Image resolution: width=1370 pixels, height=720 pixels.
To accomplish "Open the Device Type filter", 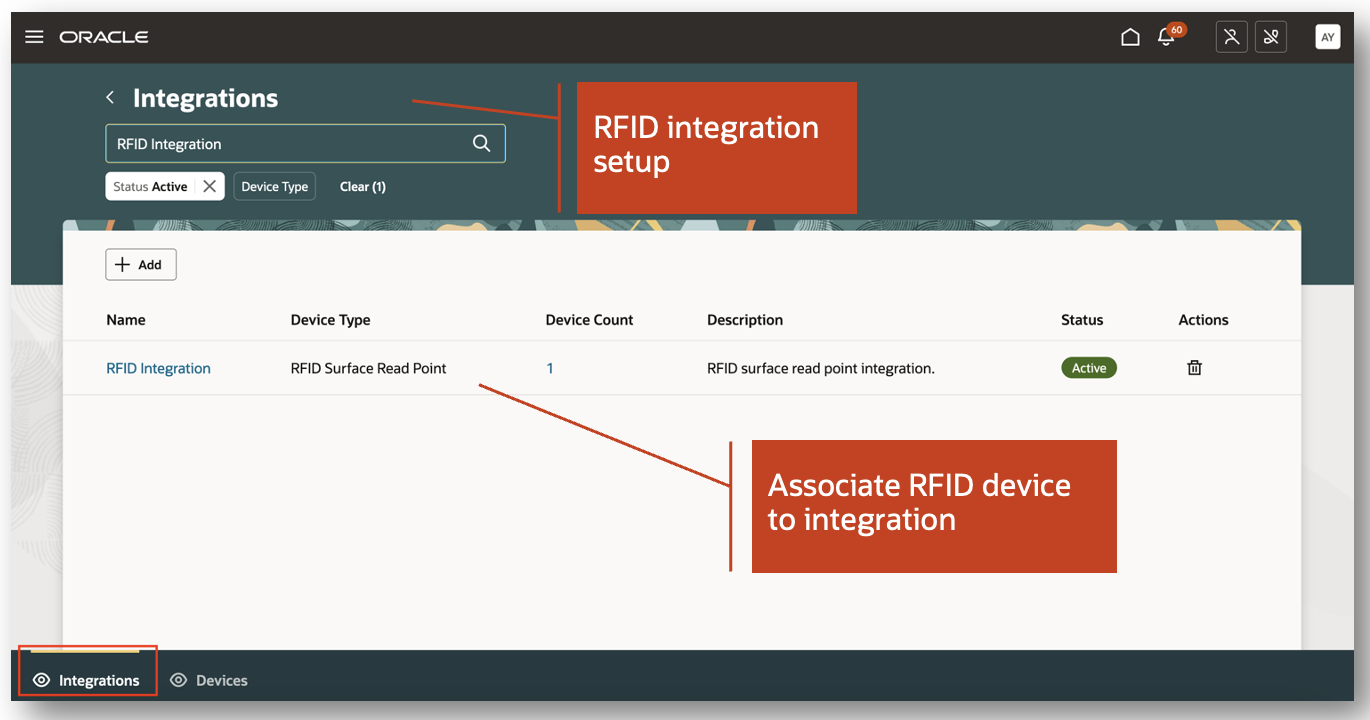I will tap(275, 186).
